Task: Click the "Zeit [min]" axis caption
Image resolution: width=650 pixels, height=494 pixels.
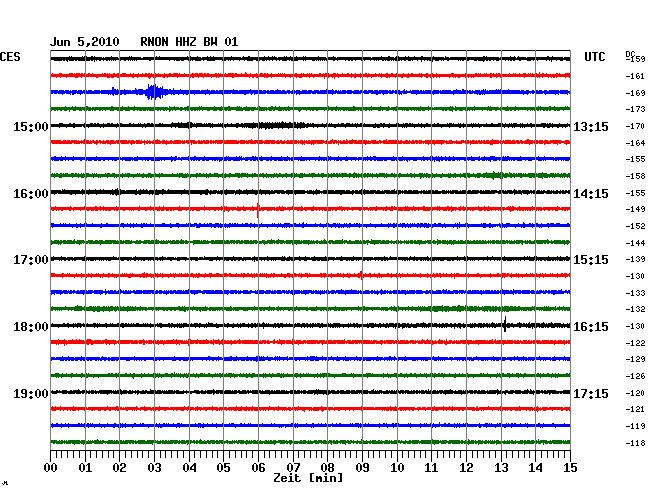Action: click(308, 478)
